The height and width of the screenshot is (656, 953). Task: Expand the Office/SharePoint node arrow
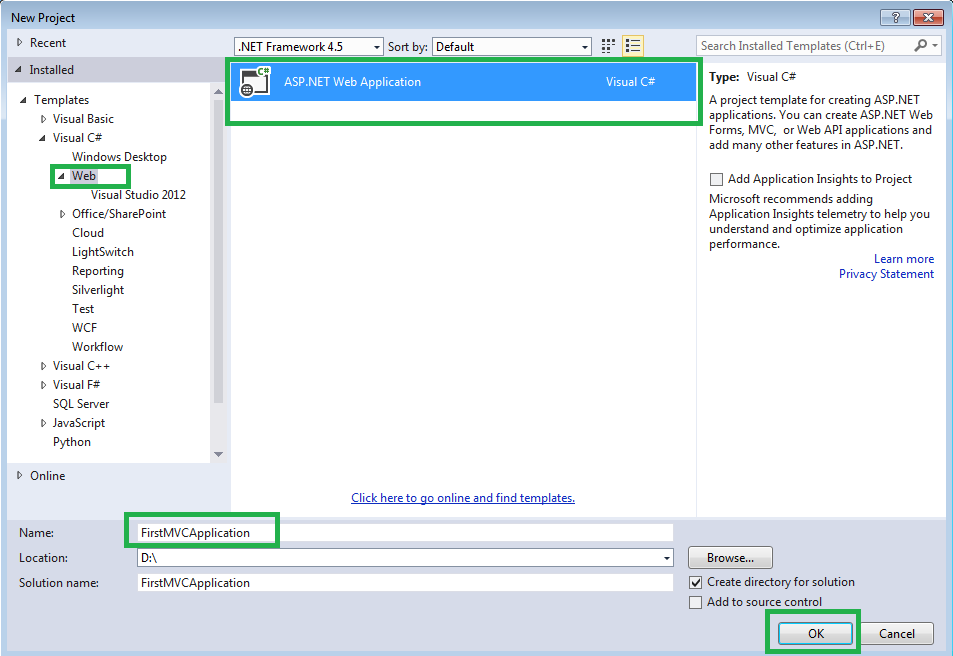[62, 214]
